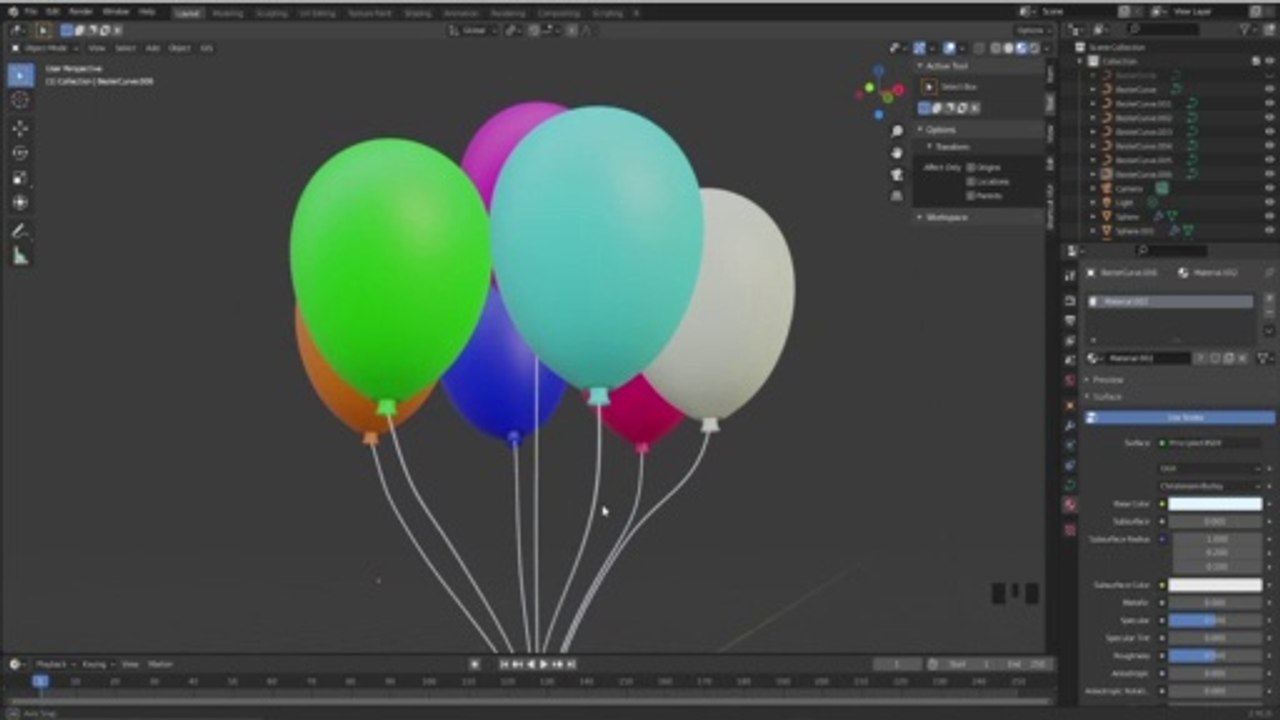Switch perspective/orthographic with grid icon
Viewport: 1280px width, 720px height.
(x=897, y=196)
